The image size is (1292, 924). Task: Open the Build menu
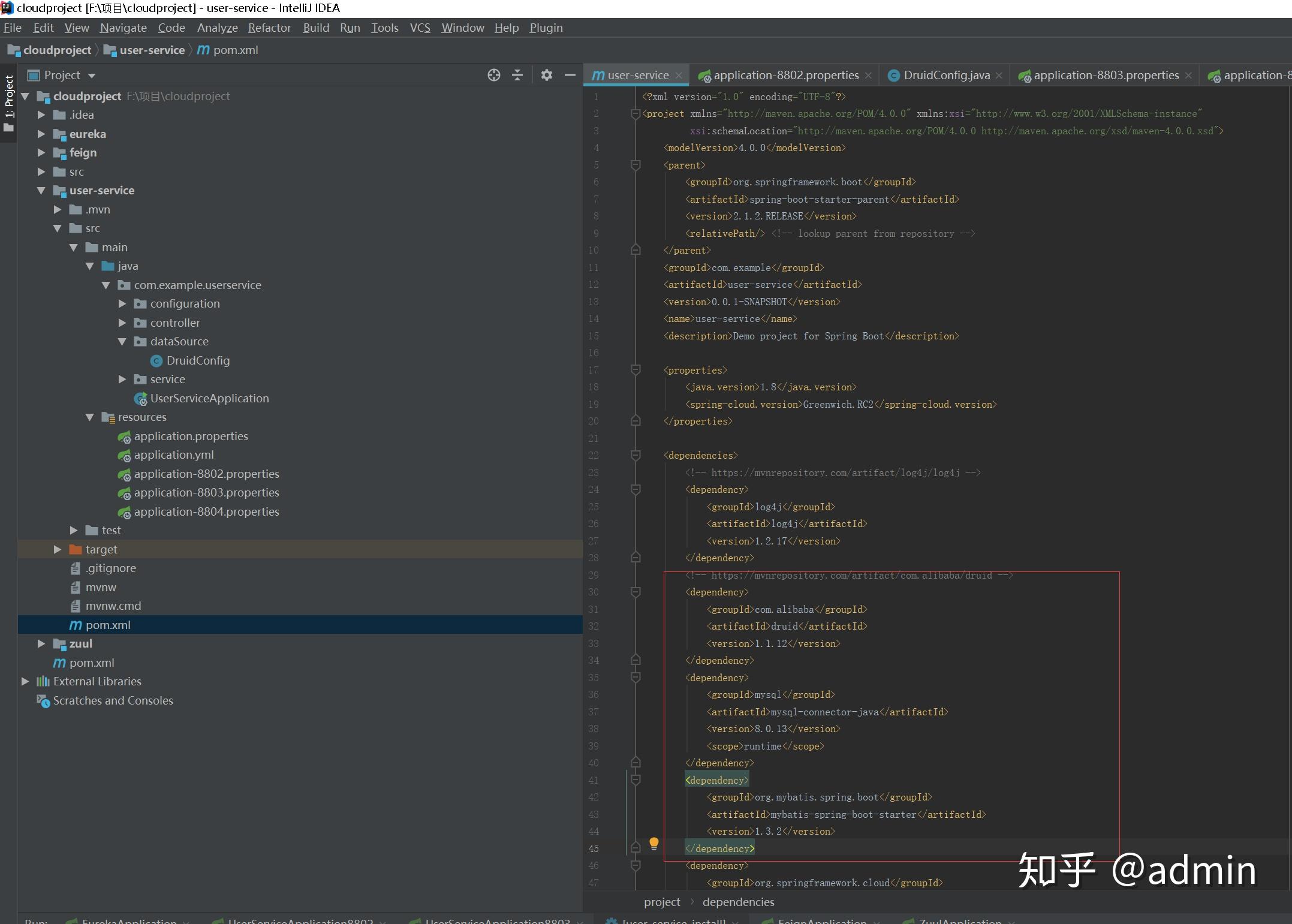[316, 28]
